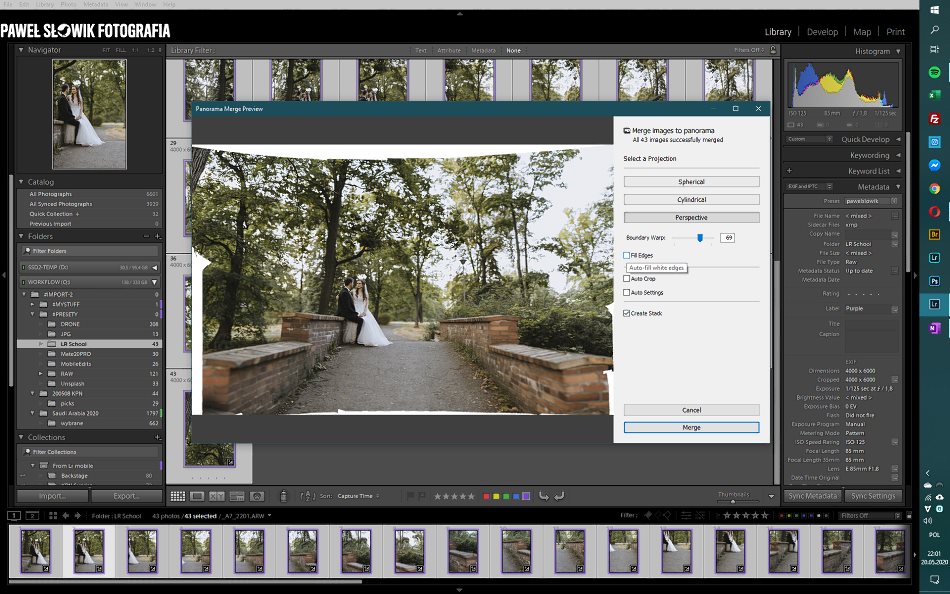
Task: Collapse the Collections panel
Action: 21,437
